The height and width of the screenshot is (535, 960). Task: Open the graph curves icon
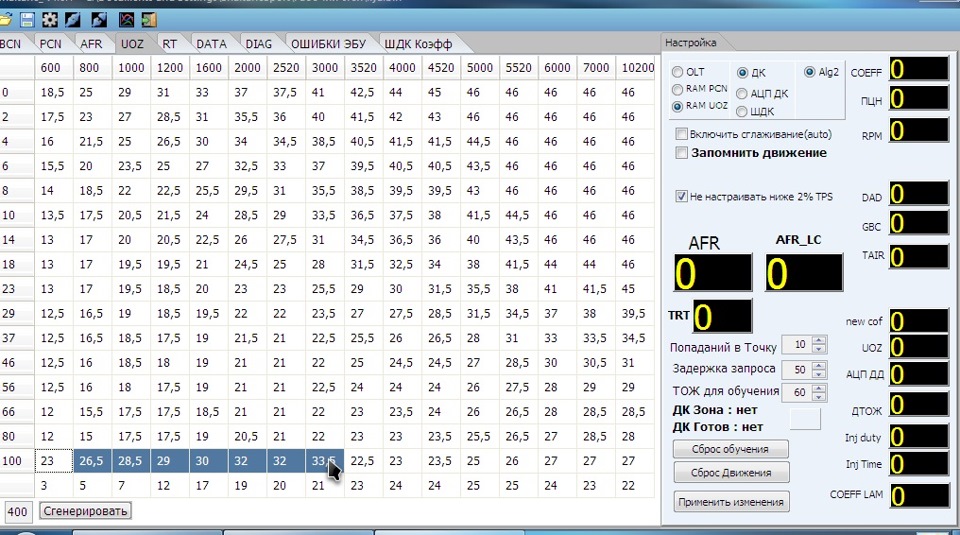point(126,20)
